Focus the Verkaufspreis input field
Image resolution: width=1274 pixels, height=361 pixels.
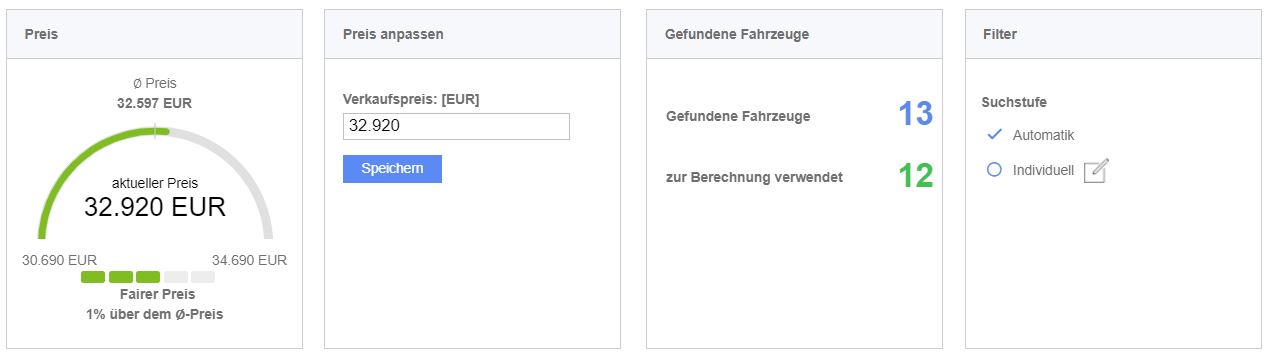tap(456, 126)
